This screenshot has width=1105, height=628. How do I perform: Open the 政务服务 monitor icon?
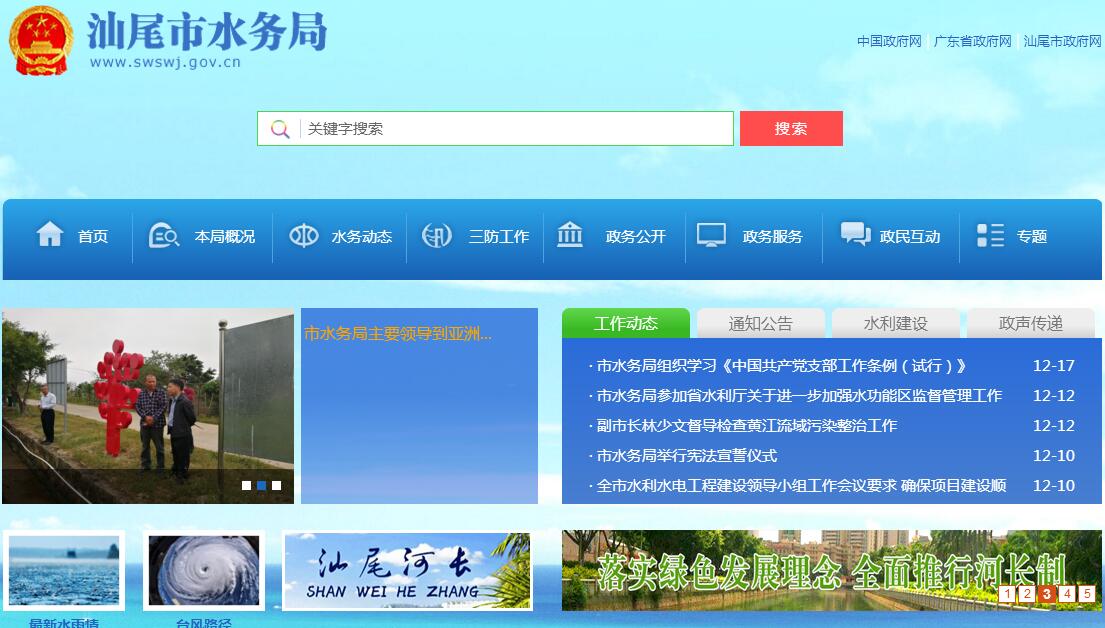point(711,235)
